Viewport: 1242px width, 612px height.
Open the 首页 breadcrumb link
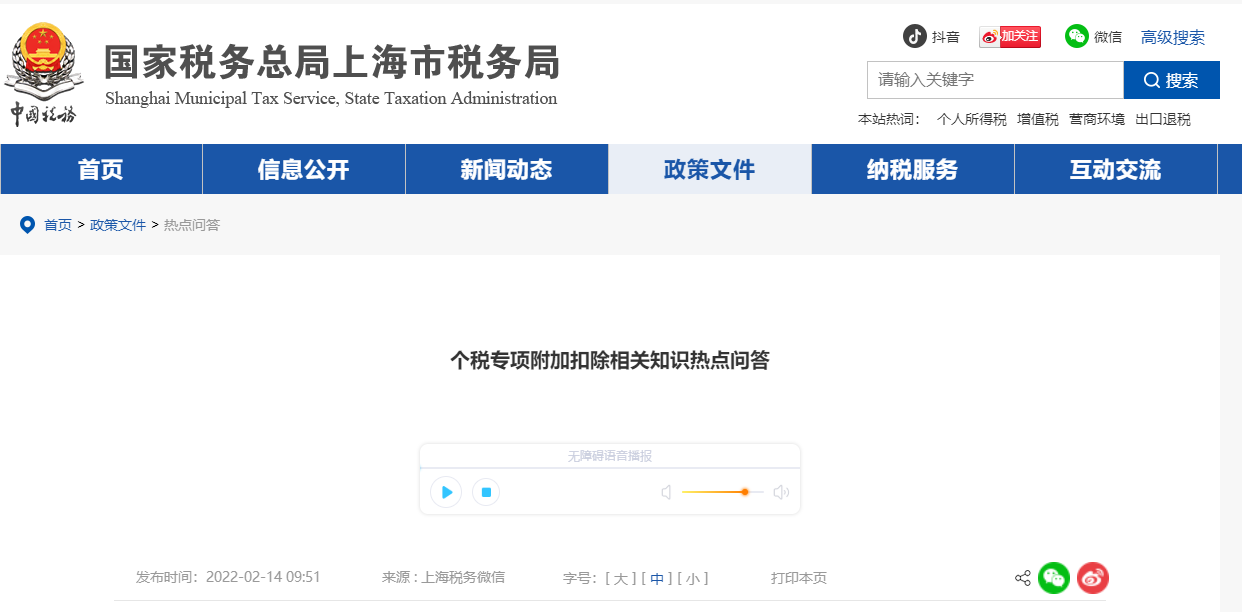coord(57,225)
